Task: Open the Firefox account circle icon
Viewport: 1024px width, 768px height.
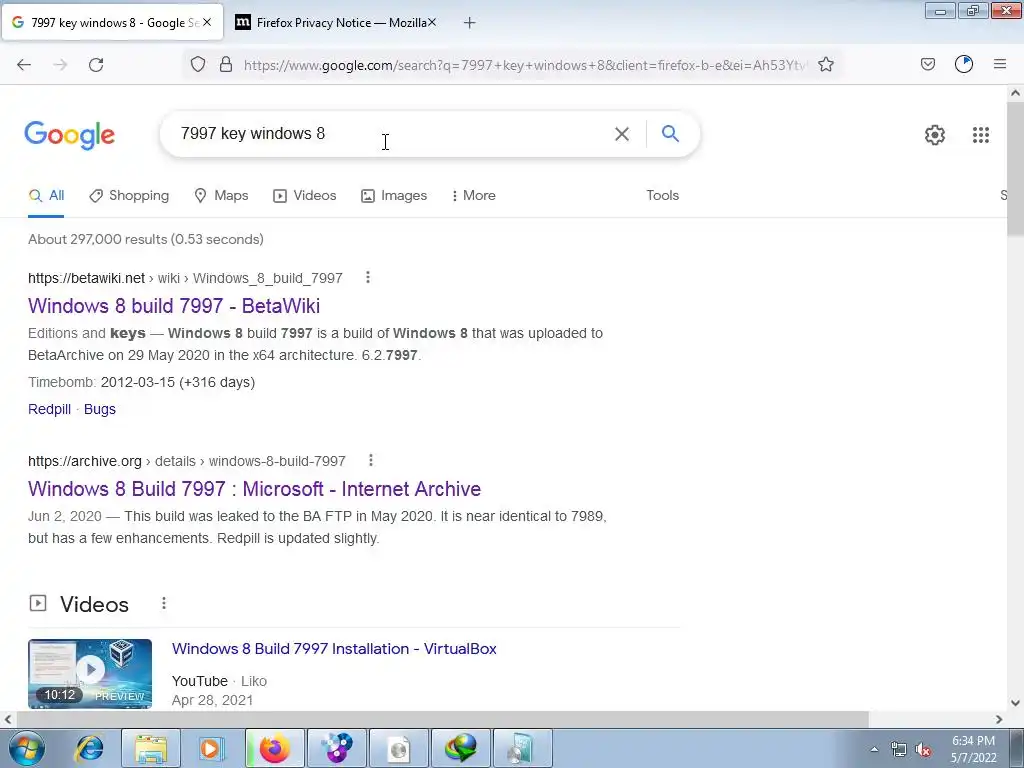Action: pyautogui.click(x=964, y=64)
